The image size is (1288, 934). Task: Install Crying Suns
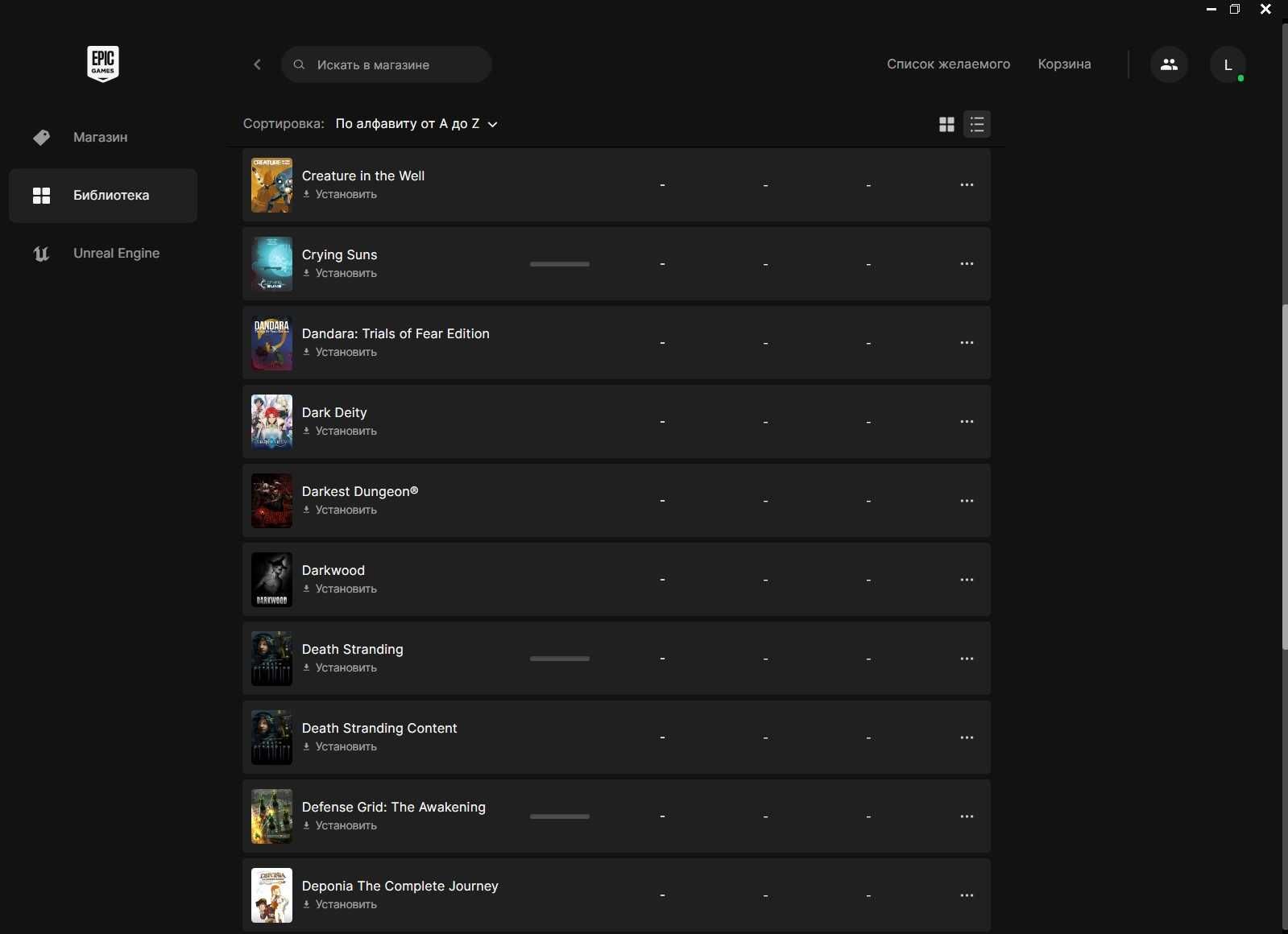tap(340, 274)
